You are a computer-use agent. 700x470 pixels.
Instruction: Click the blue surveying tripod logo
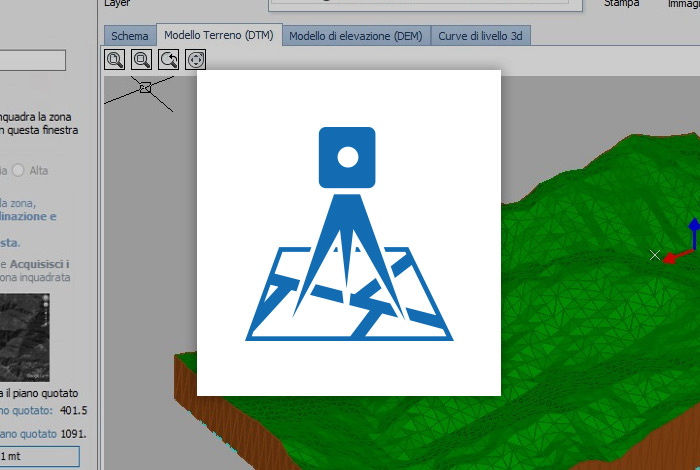click(348, 233)
